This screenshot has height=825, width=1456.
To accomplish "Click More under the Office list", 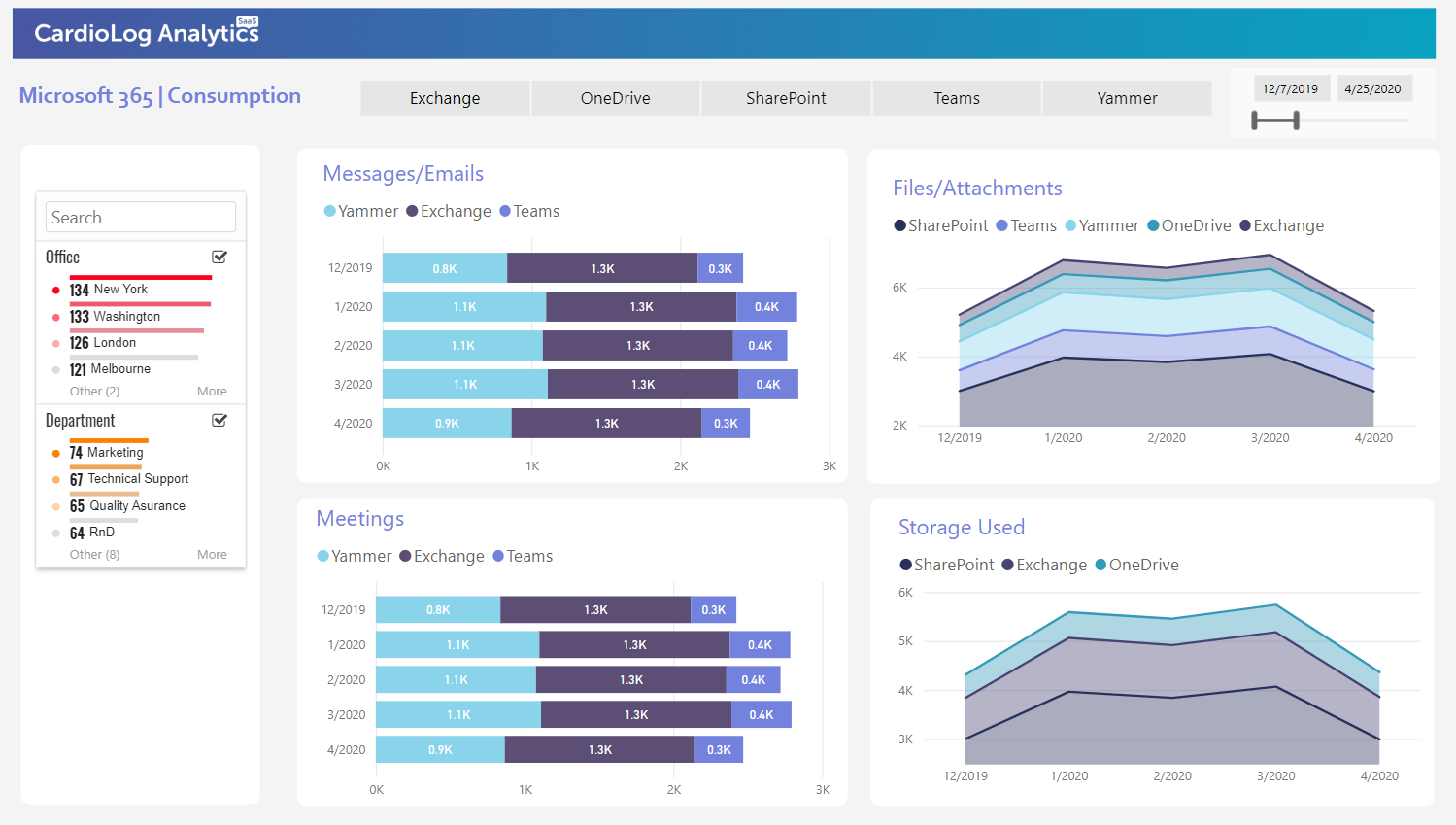I will 212,391.
